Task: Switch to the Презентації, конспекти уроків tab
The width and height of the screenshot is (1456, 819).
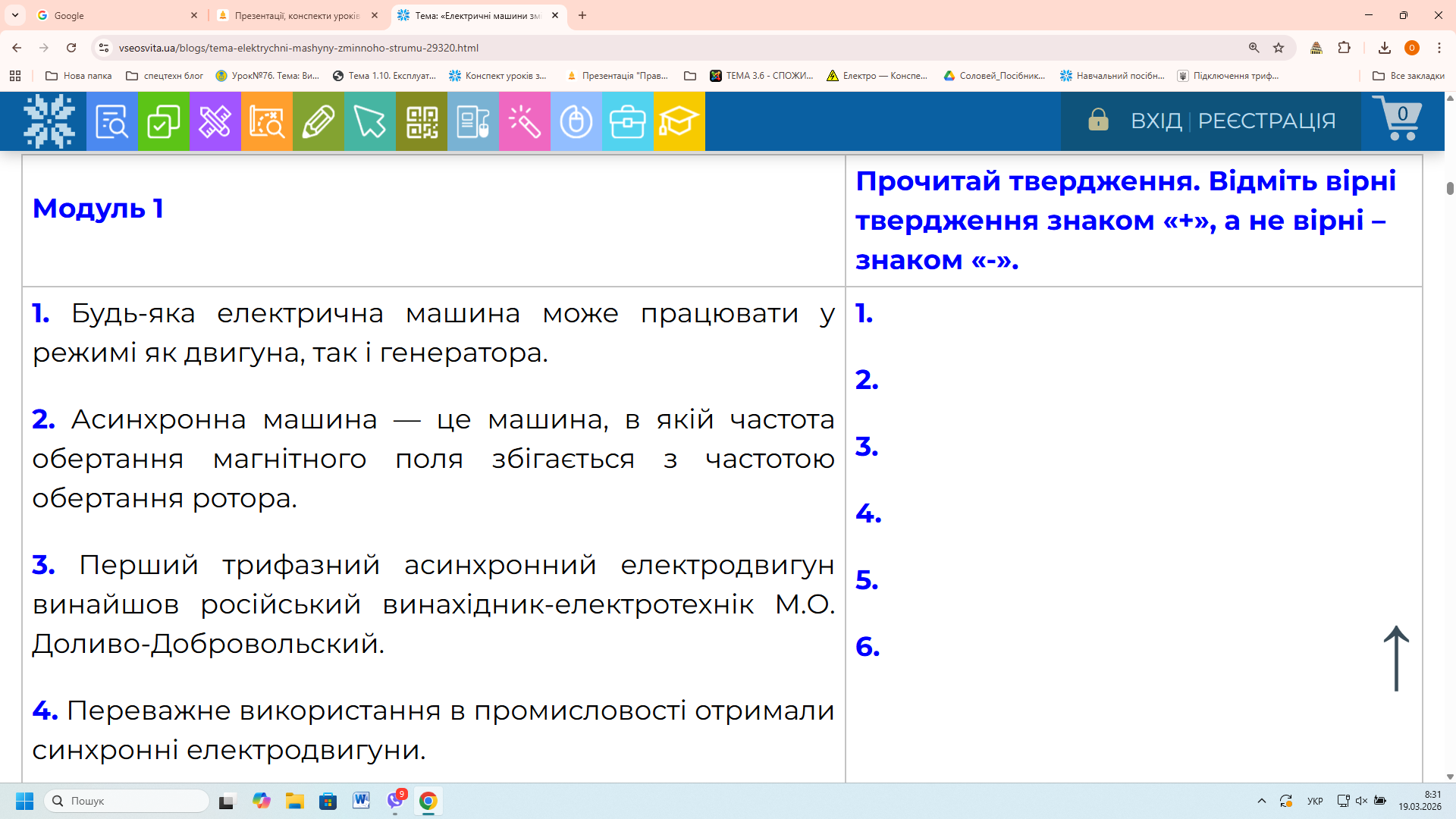Action: (296, 15)
